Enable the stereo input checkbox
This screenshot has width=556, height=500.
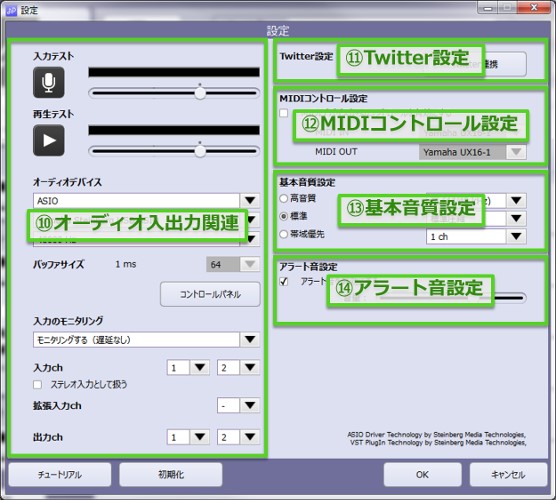pos(37,385)
